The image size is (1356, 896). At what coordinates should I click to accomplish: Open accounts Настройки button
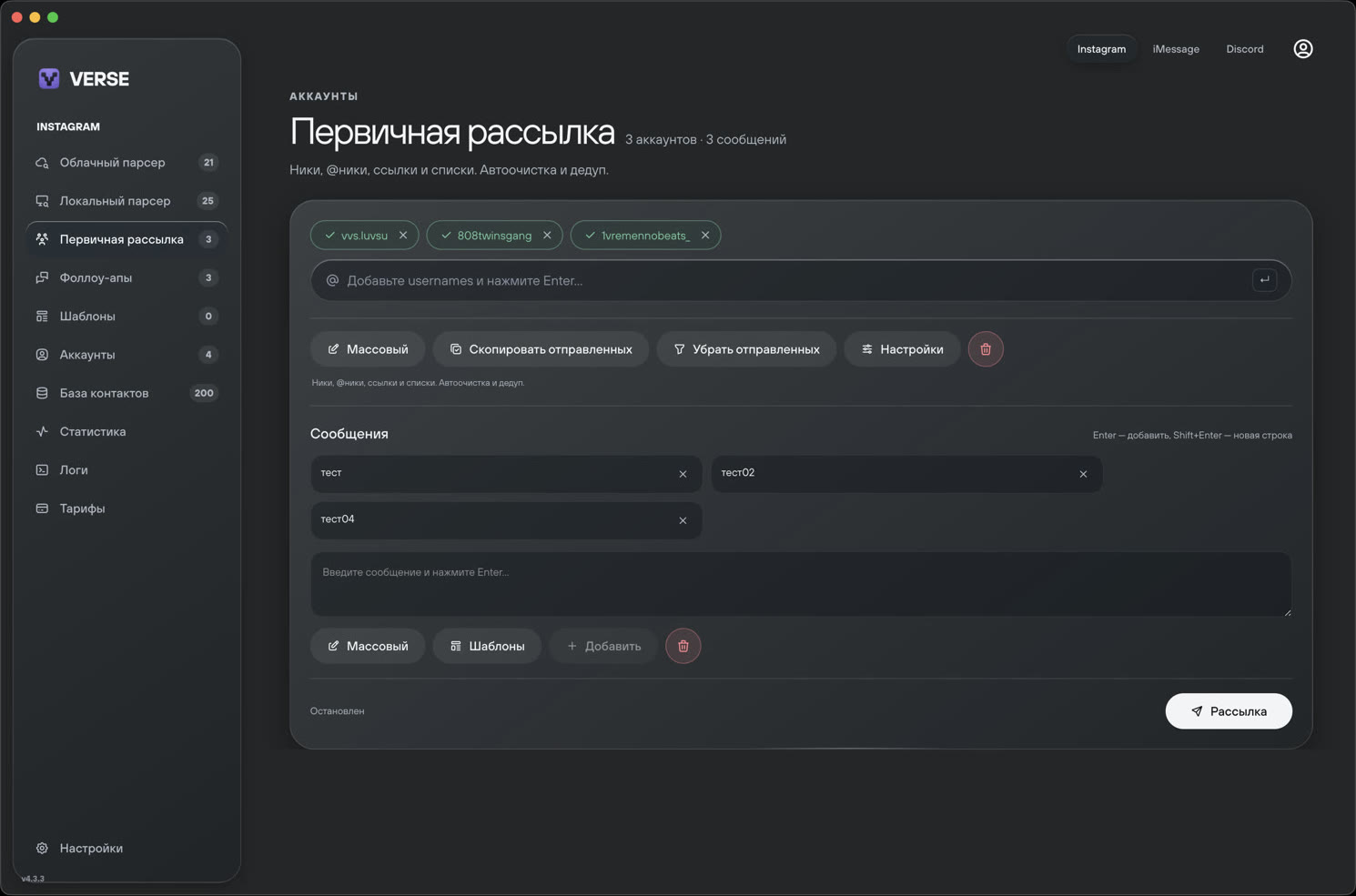pyautogui.click(x=902, y=349)
